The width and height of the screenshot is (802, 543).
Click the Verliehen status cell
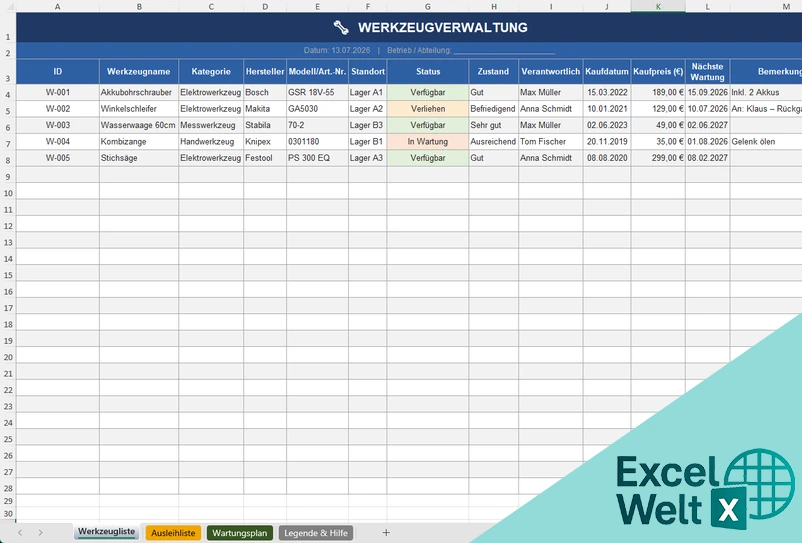pyautogui.click(x=428, y=109)
